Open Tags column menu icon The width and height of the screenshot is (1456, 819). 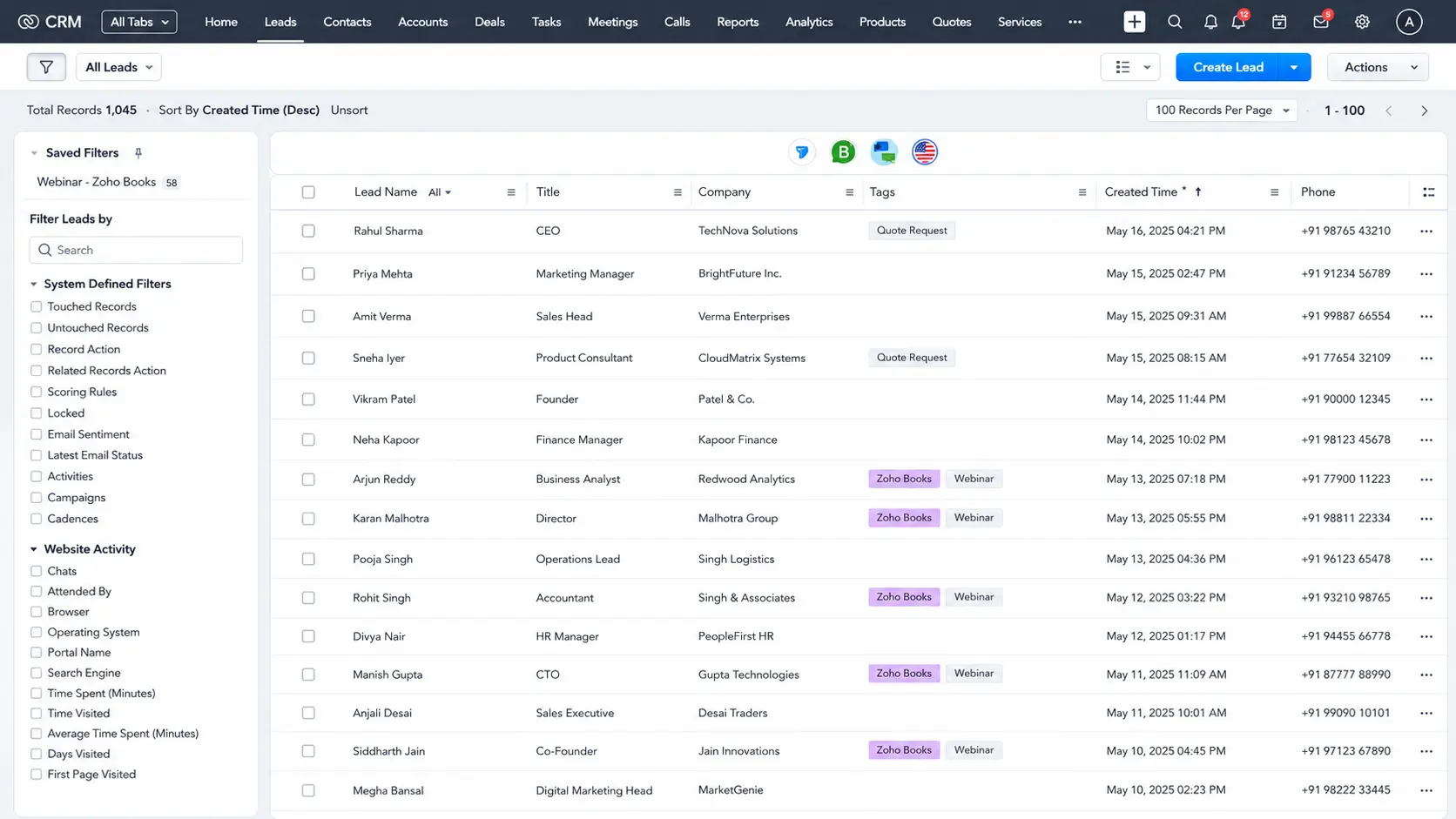click(1082, 192)
